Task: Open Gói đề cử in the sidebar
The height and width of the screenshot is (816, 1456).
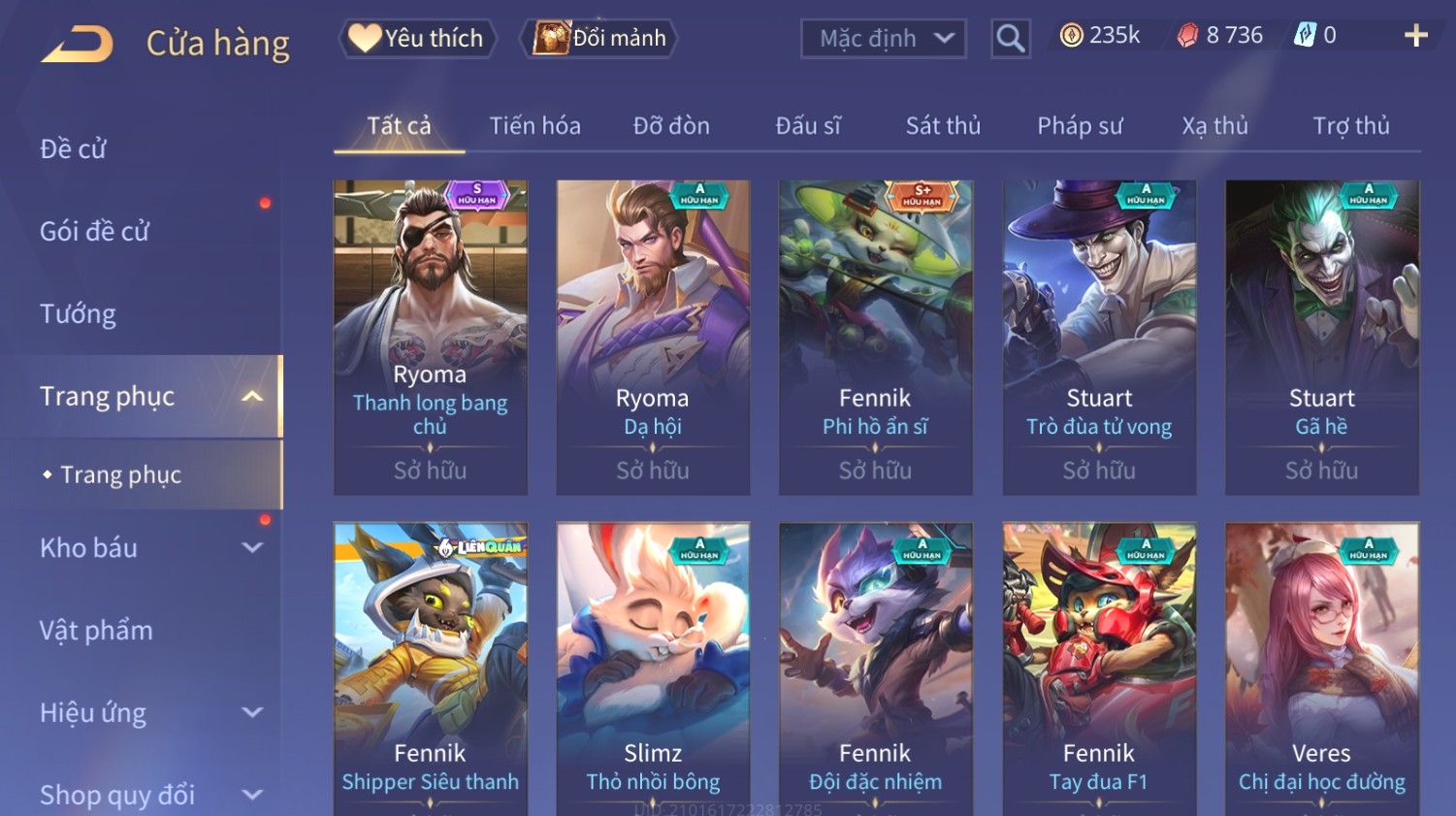Action: pyautogui.click(x=94, y=231)
